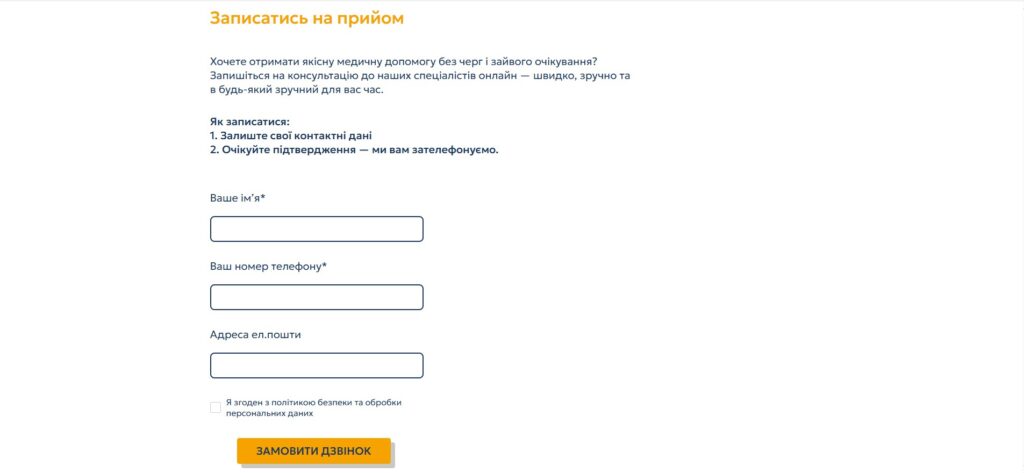Click the line starting "Запишіться на консультацію"

420,76
